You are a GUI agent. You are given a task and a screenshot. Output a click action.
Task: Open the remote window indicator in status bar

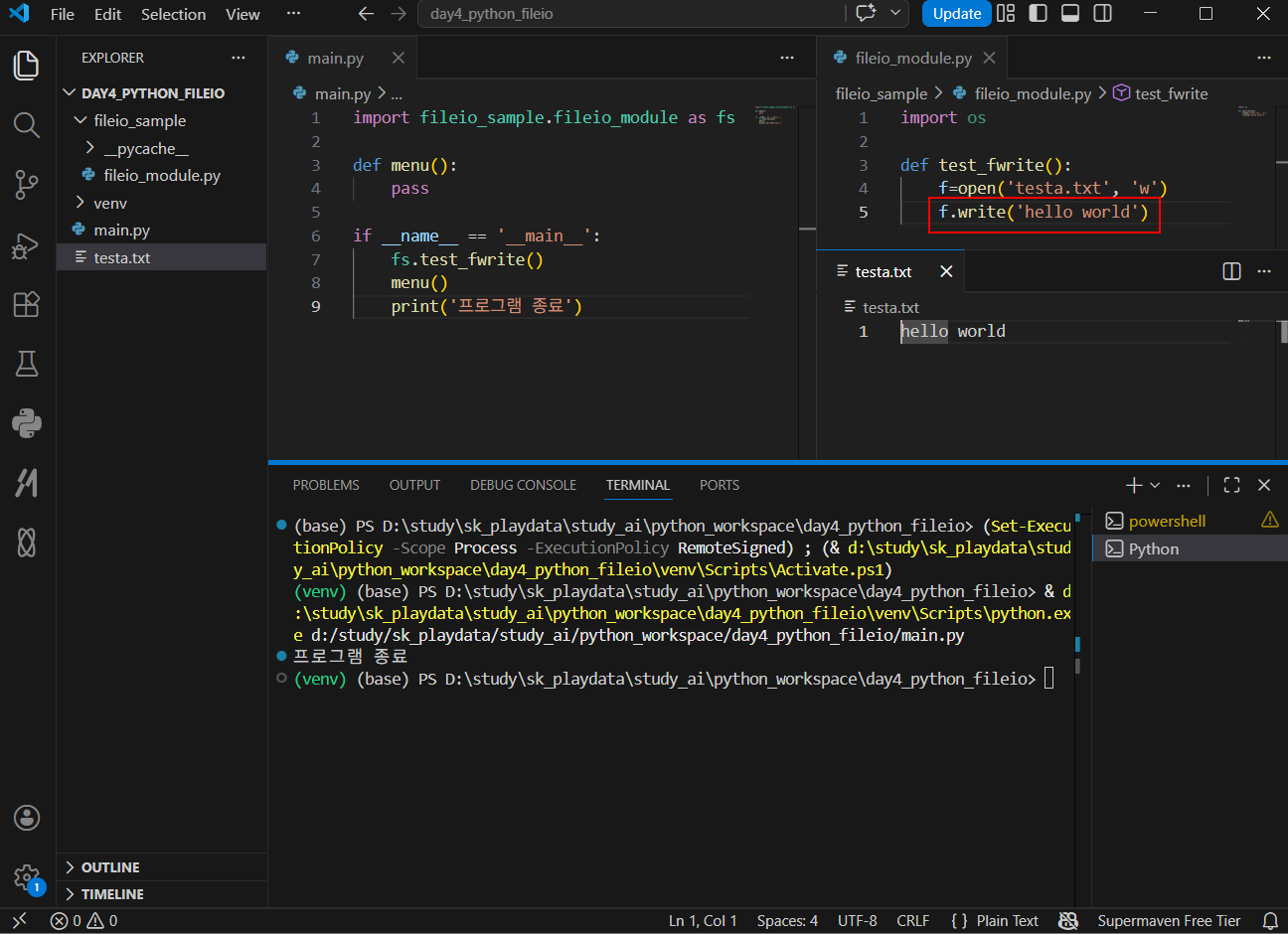coord(19,921)
